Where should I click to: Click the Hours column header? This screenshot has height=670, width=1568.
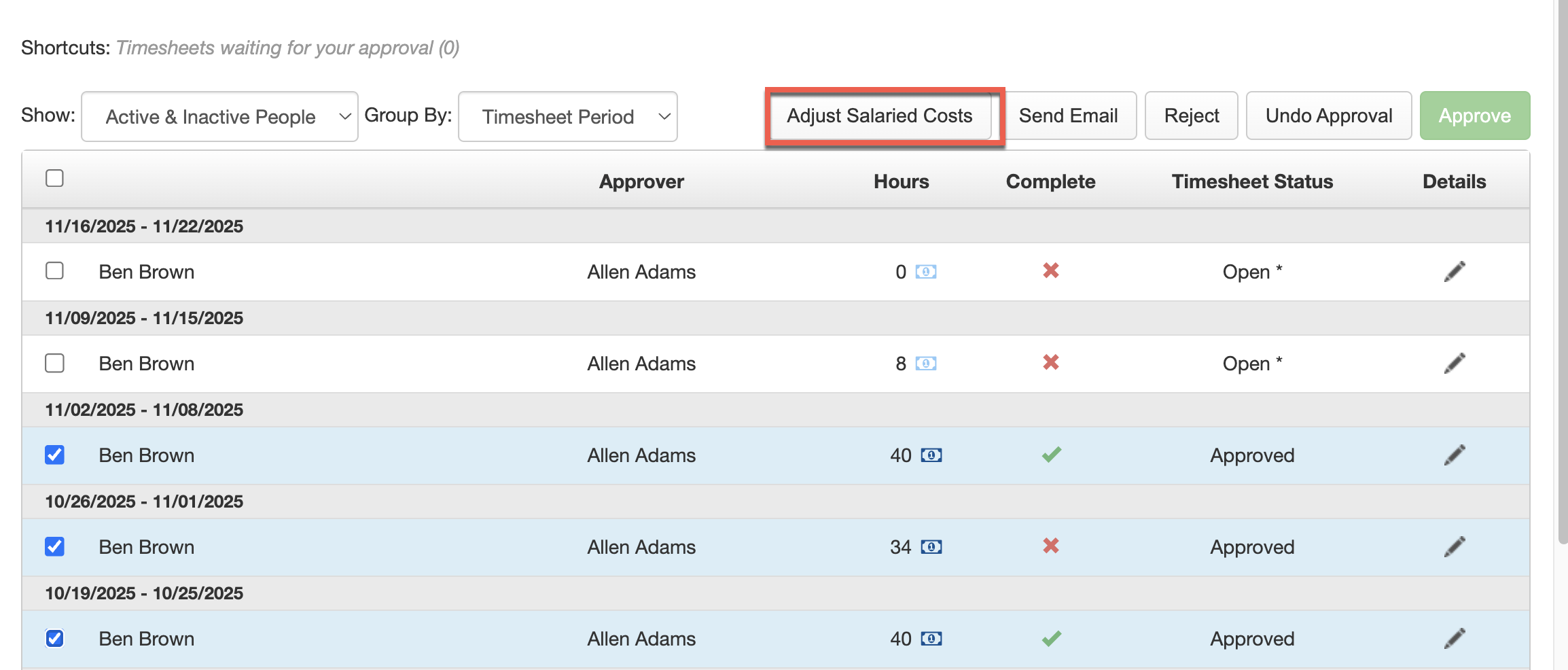coord(901,181)
